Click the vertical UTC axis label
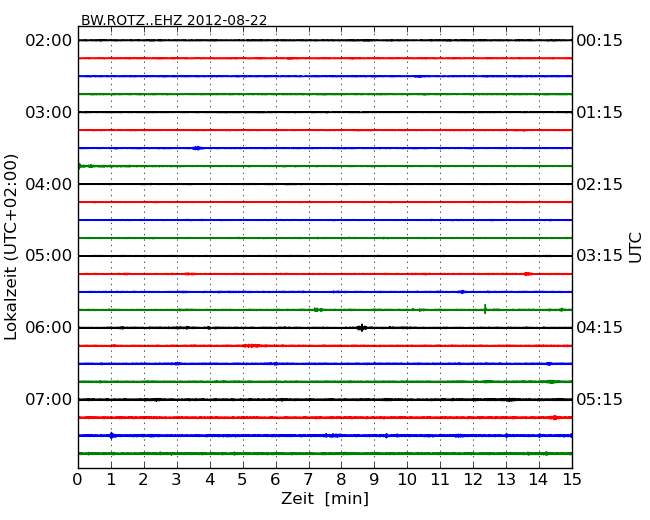Viewport: 650px width, 520px height. (635, 248)
